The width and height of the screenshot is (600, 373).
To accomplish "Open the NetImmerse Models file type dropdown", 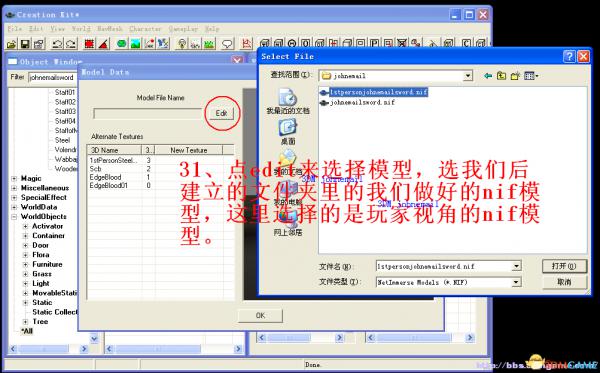I will 516,282.
